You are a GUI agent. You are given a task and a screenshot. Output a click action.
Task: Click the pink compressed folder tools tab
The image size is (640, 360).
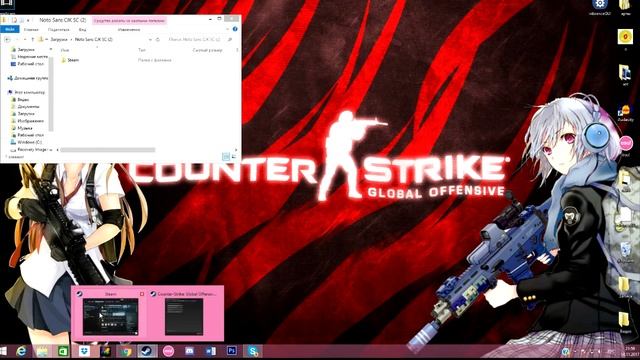(129, 20)
